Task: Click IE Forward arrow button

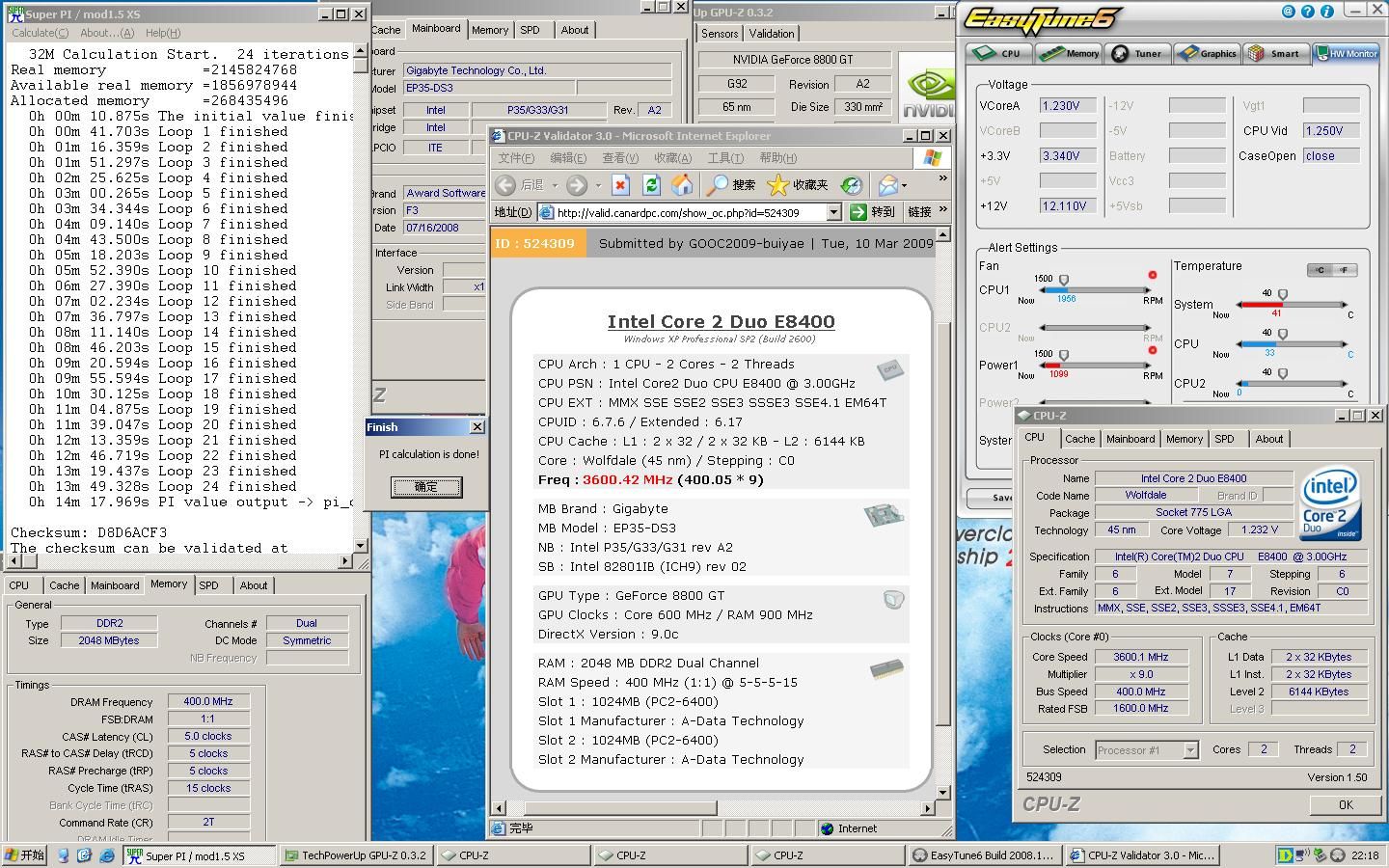Action: pyautogui.click(x=577, y=184)
